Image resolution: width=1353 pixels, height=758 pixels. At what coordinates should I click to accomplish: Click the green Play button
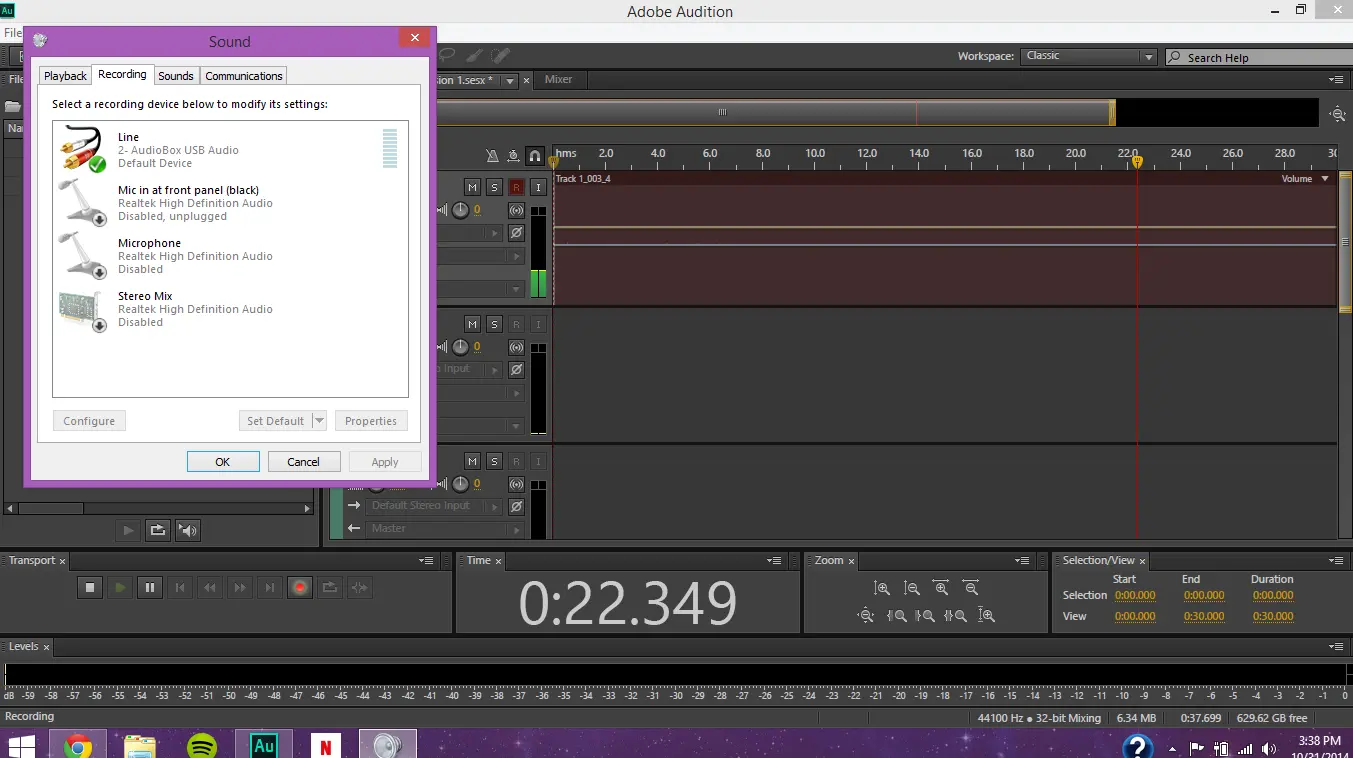(120, 588)
